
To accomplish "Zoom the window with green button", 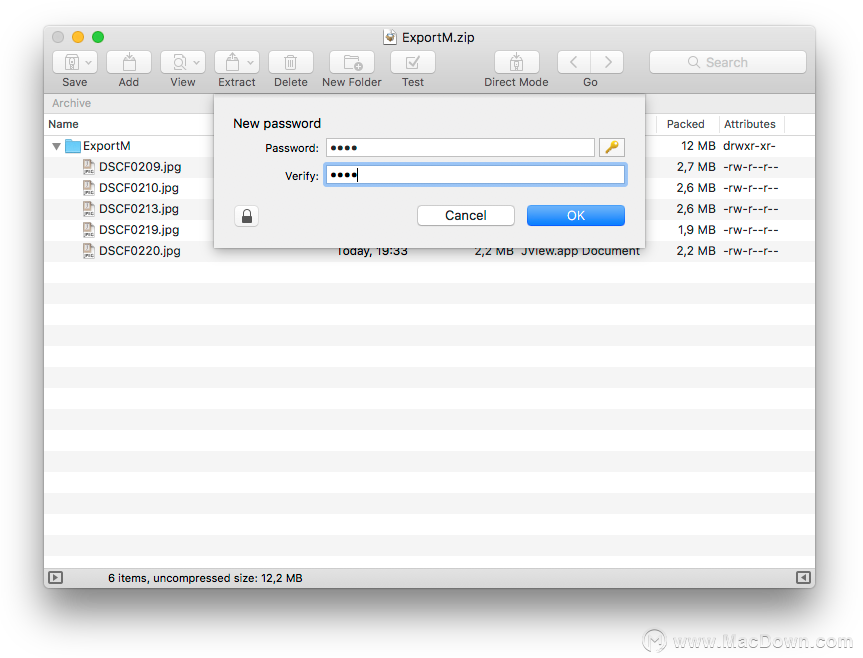I will click(x=98, y=37).
